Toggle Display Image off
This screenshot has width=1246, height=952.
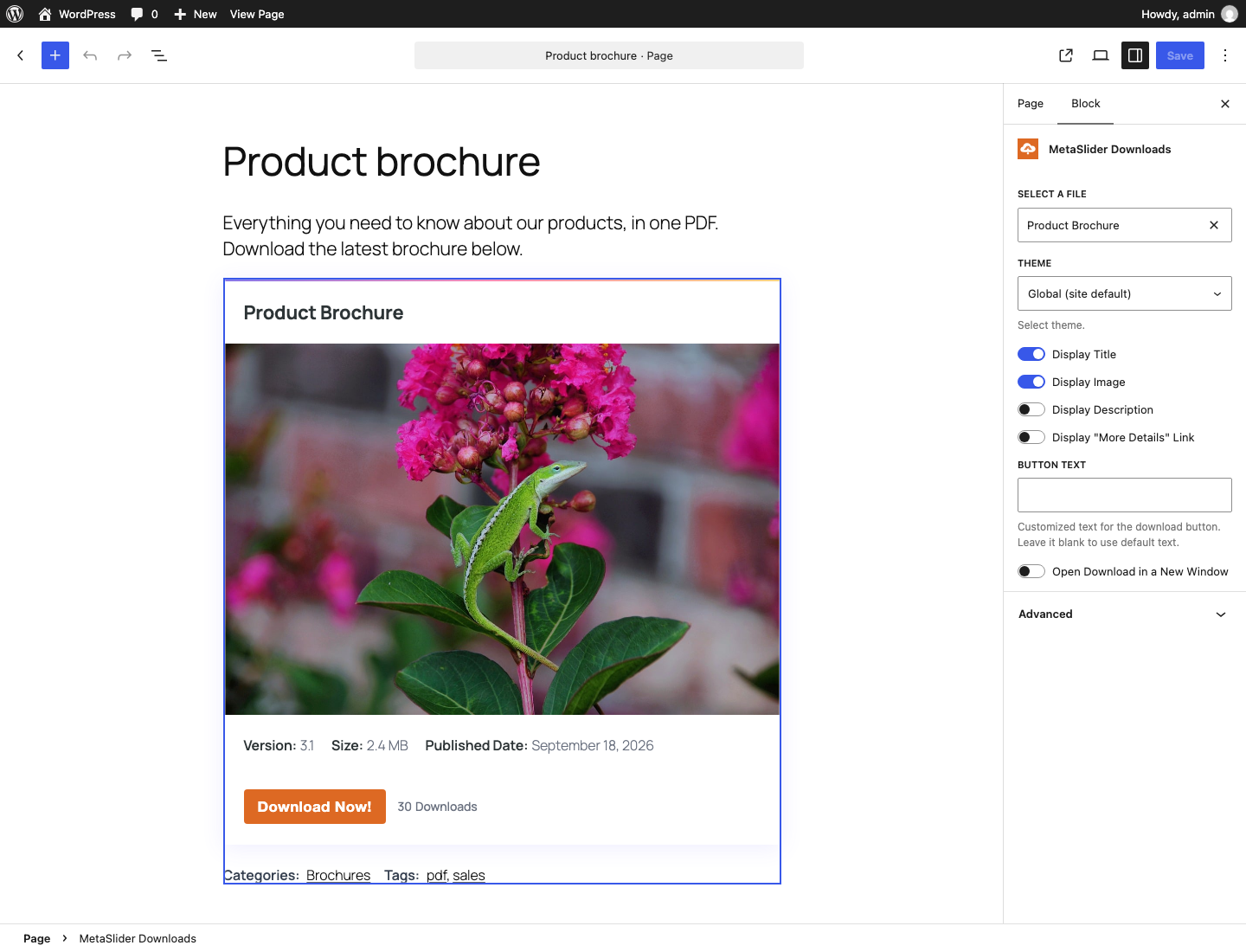1031,382
